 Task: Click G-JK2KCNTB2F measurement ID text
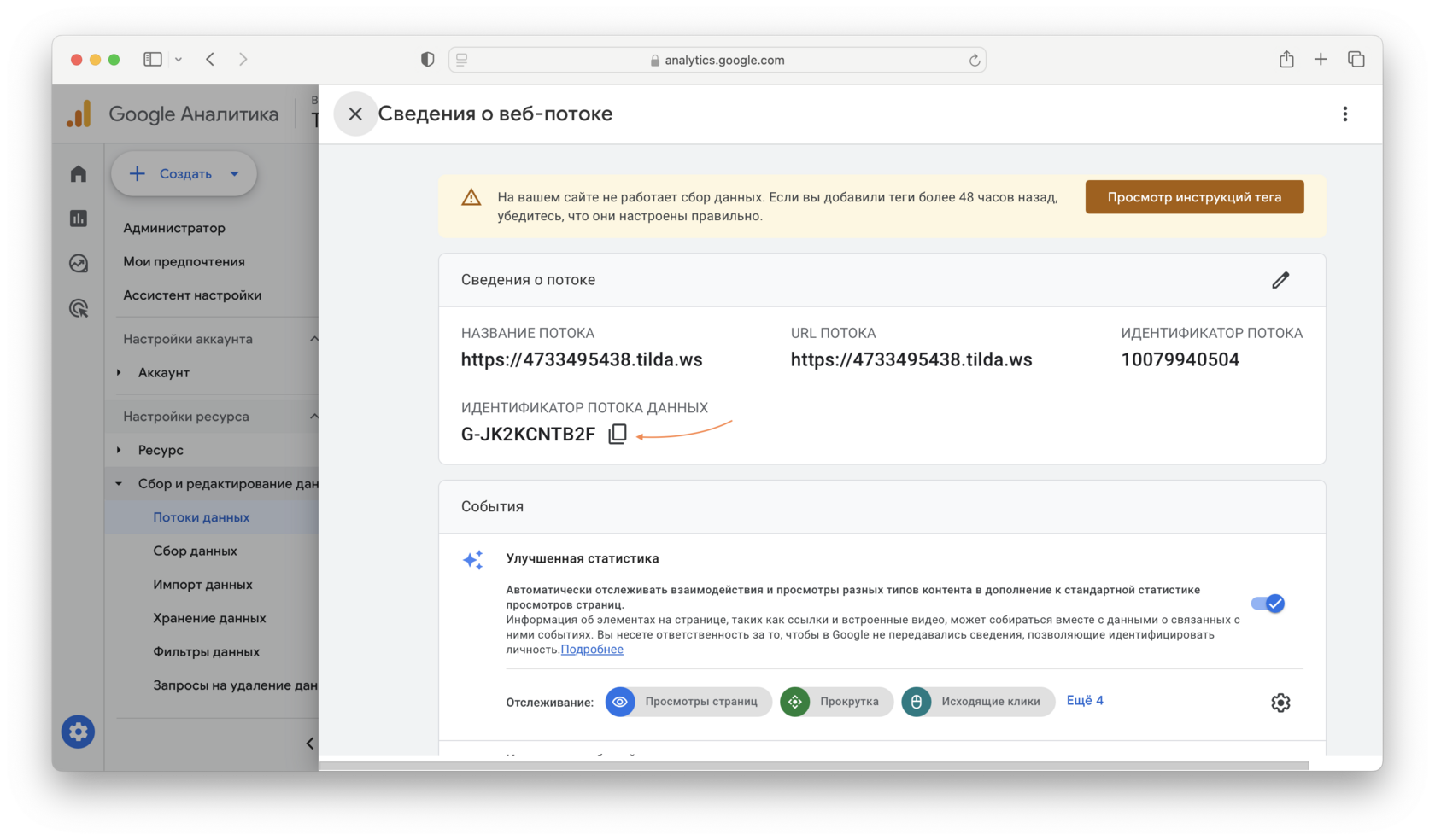click(528, 435)
